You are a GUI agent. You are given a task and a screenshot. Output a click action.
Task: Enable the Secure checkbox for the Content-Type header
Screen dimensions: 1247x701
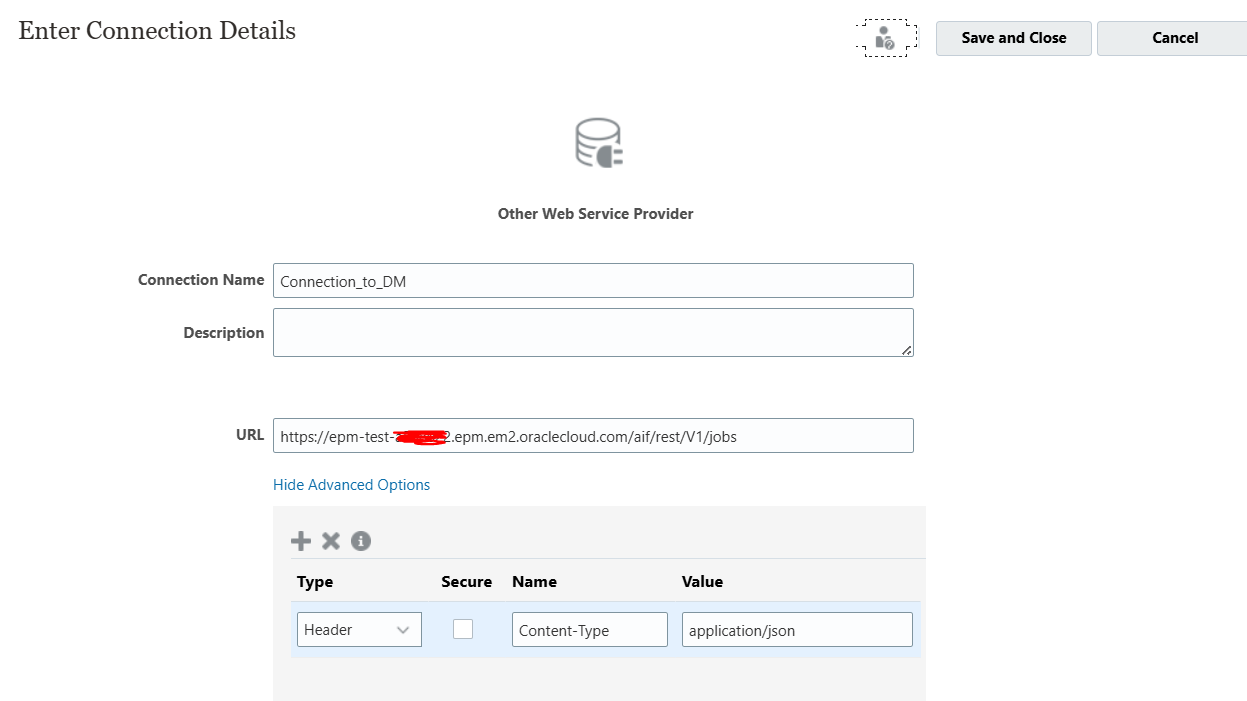pyautogui.click(x=463, y=629)
